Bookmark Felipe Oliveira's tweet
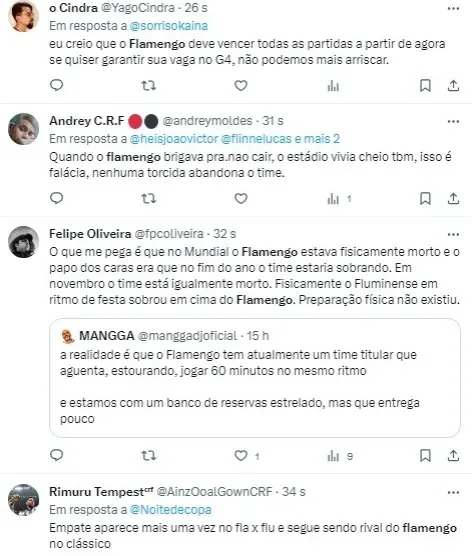Screen dimensions: 472x556 tap(425, 455)
